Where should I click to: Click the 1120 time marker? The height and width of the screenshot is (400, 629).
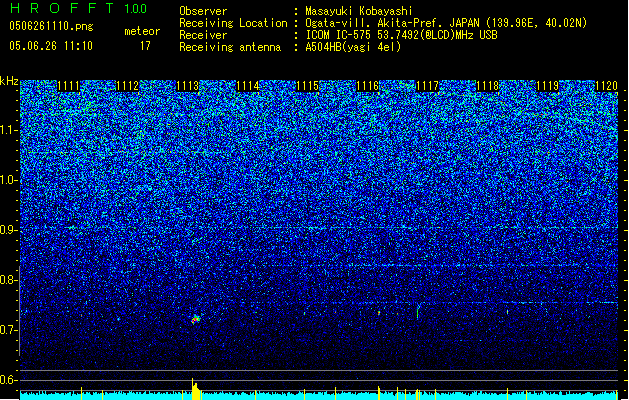[607, 86]
